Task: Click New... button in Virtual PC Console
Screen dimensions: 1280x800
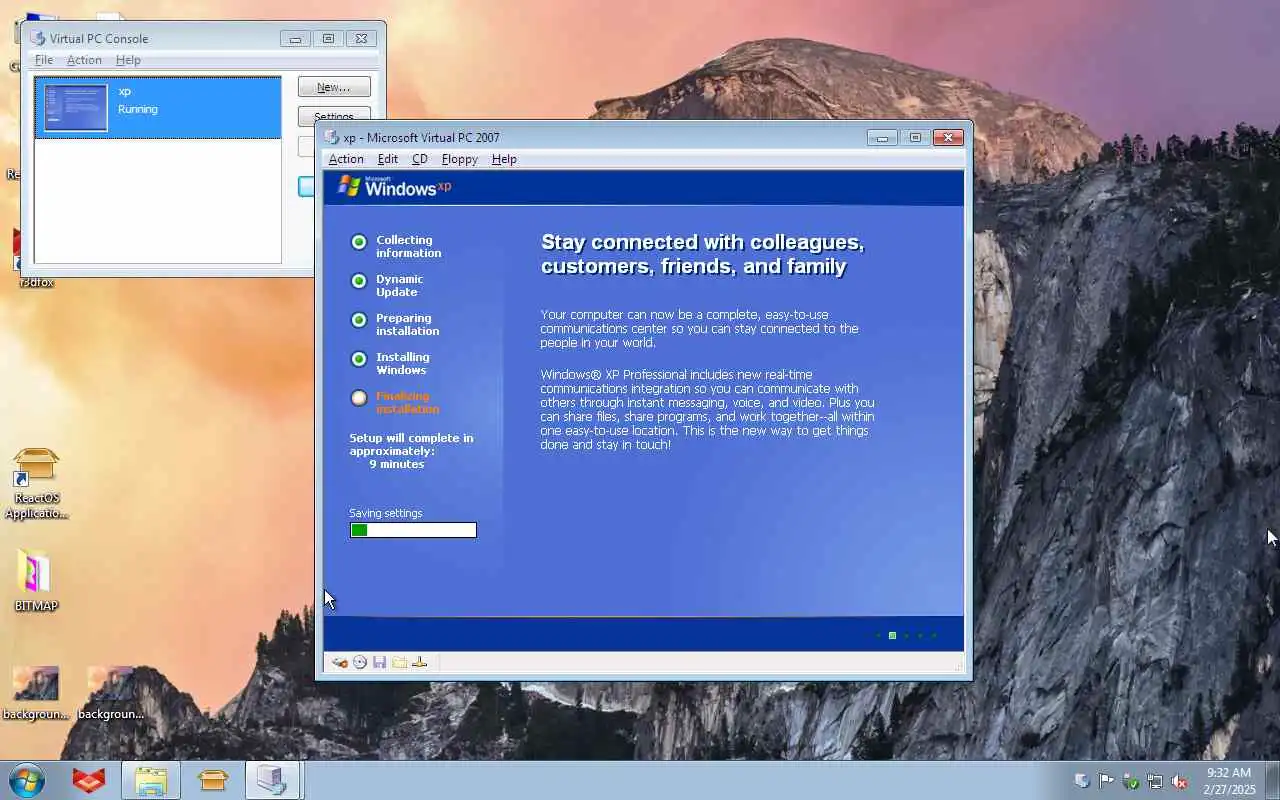Action: pos(334,87)
